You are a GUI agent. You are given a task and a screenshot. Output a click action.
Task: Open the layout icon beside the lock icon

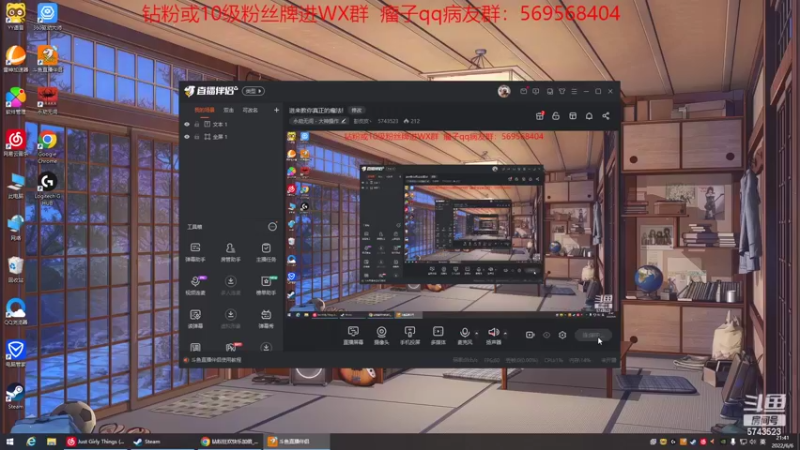pos(573,116)
